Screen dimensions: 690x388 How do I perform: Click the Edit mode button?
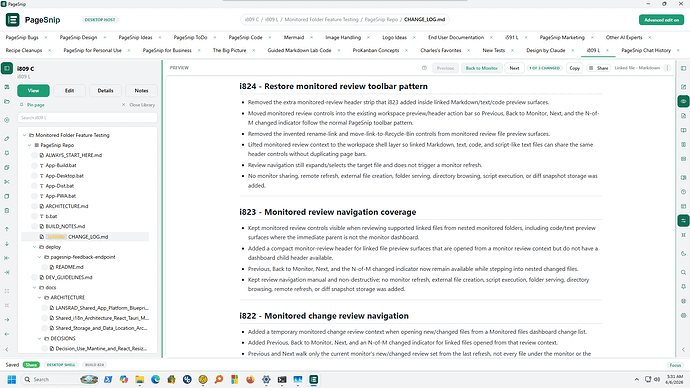(x=70, y=91)
